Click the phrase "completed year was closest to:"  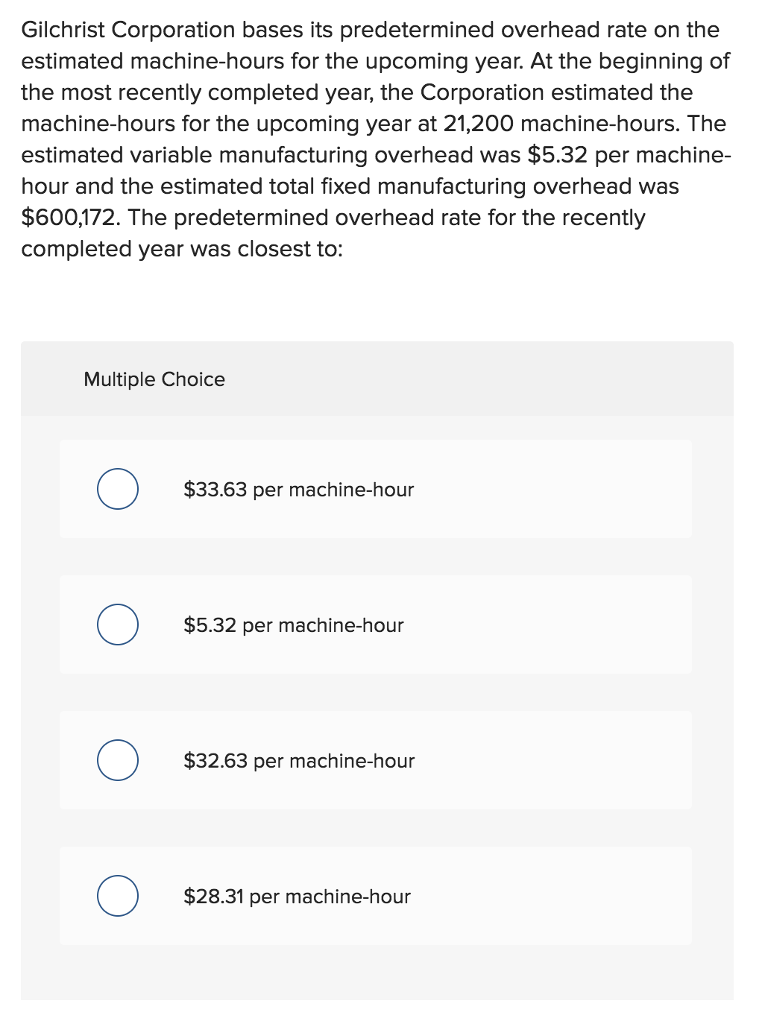pos(181,249)
